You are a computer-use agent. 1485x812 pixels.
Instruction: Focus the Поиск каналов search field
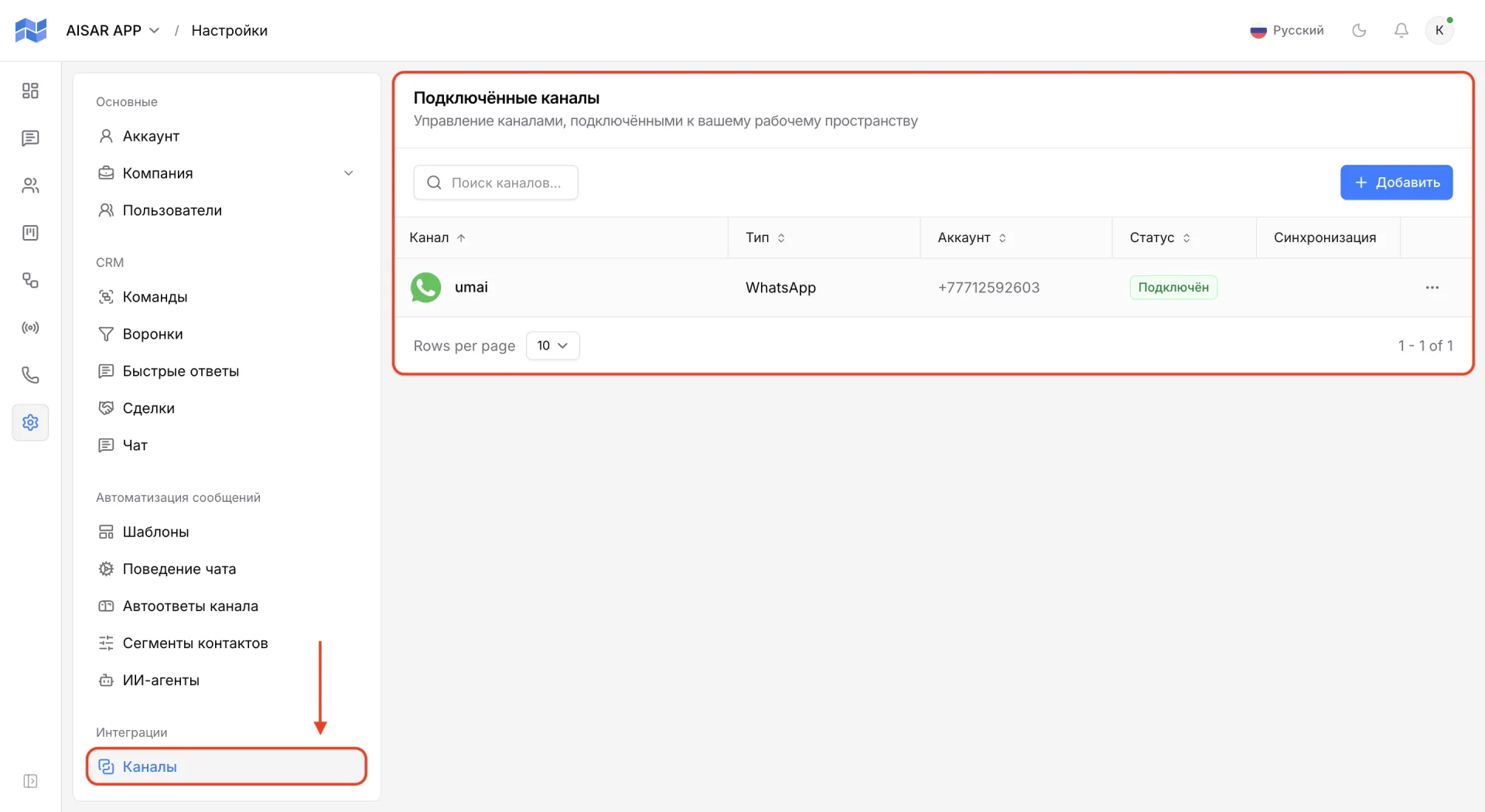[496, 183]
